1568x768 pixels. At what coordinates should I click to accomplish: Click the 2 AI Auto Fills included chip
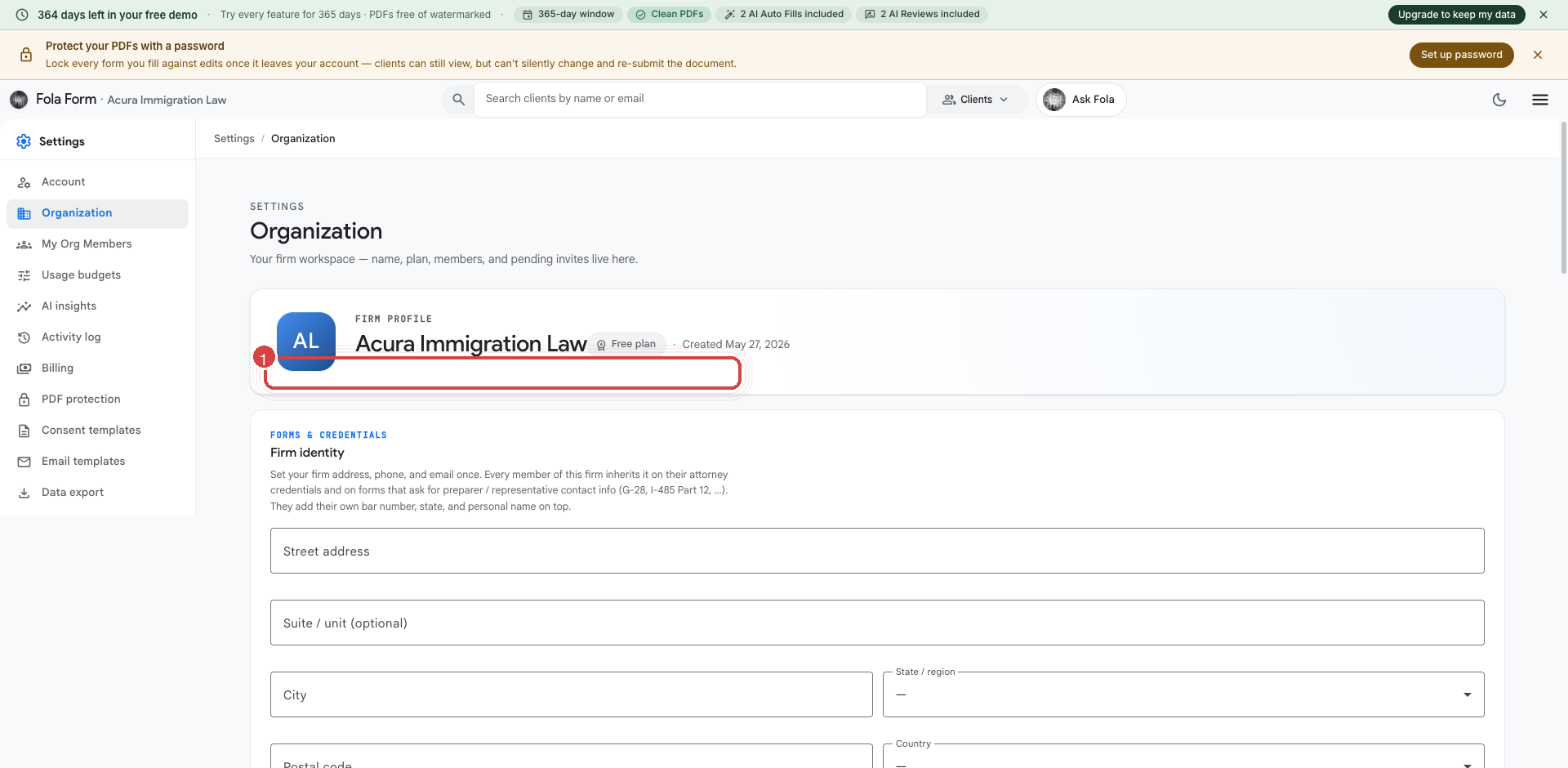click(x=784, y=15)
